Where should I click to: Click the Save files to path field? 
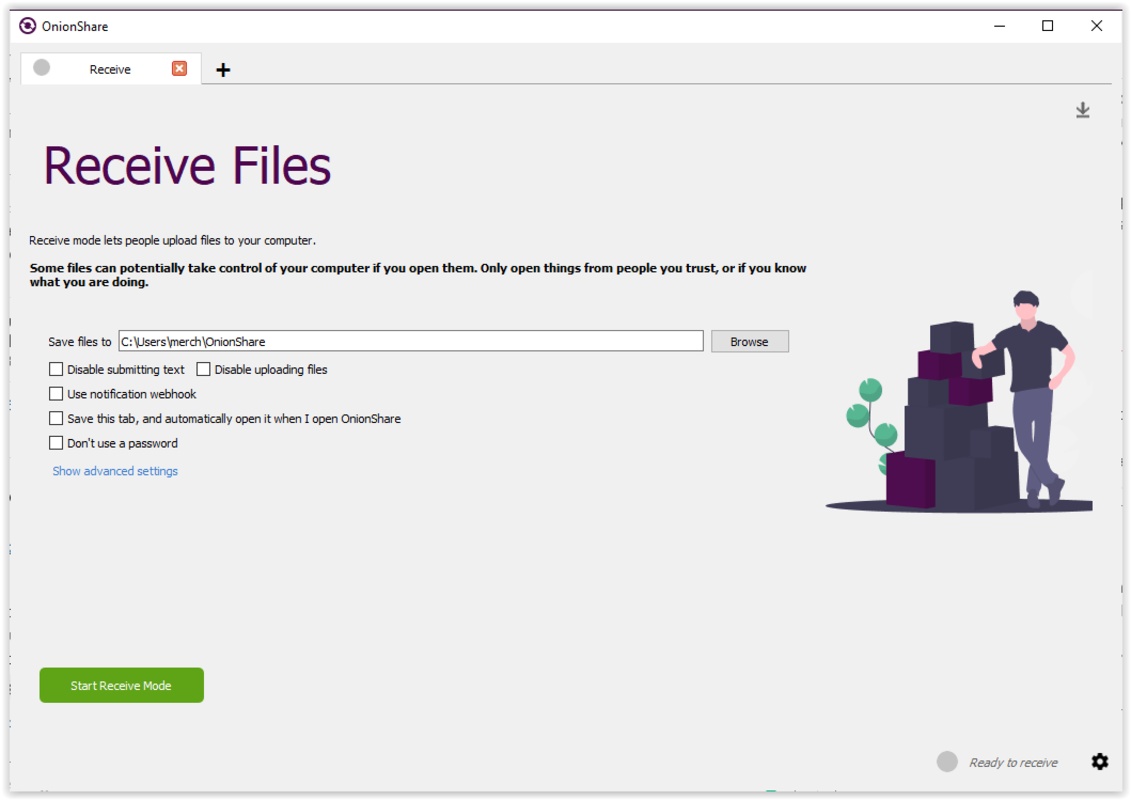tap(410, 341)
